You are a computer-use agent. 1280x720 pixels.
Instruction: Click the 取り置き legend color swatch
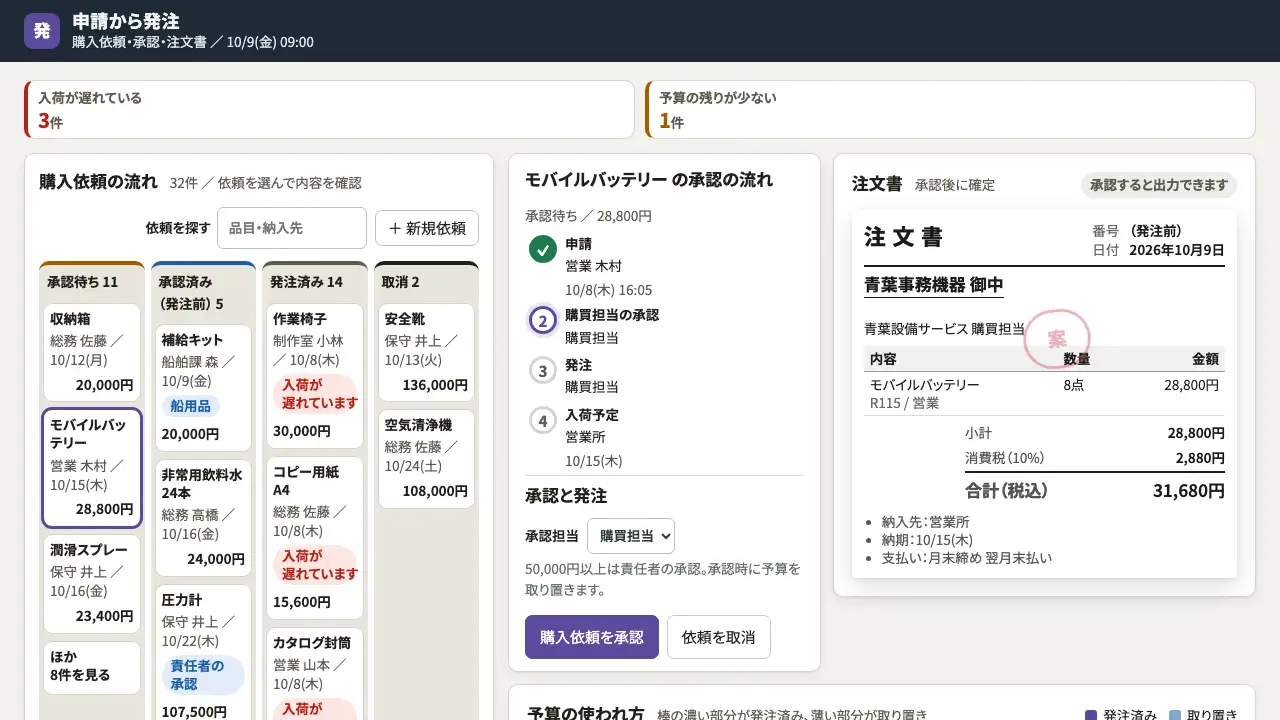click(1175, 715)
